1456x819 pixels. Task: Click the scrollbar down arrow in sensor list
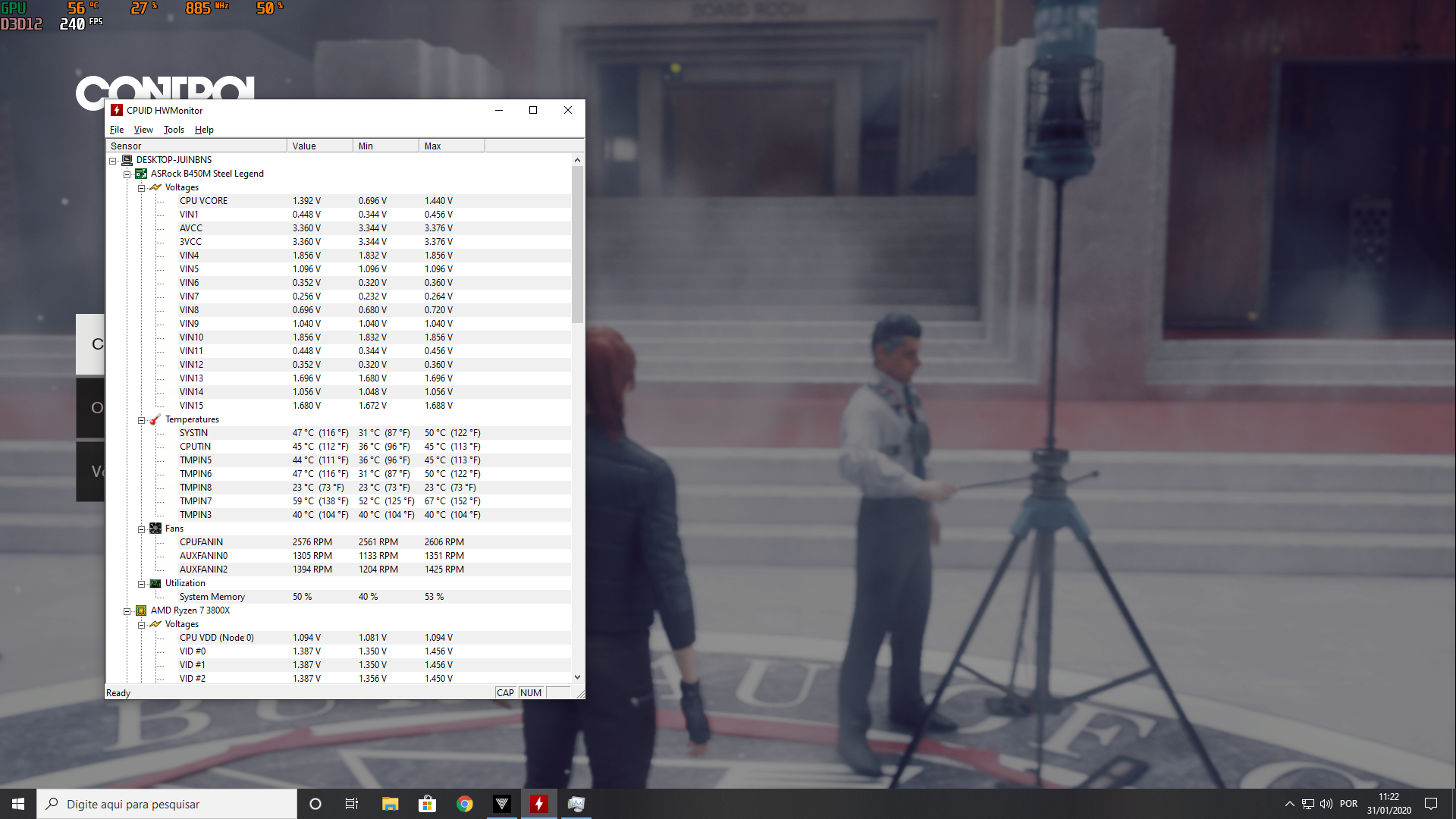pyautogui.click(x=577, y=677)
